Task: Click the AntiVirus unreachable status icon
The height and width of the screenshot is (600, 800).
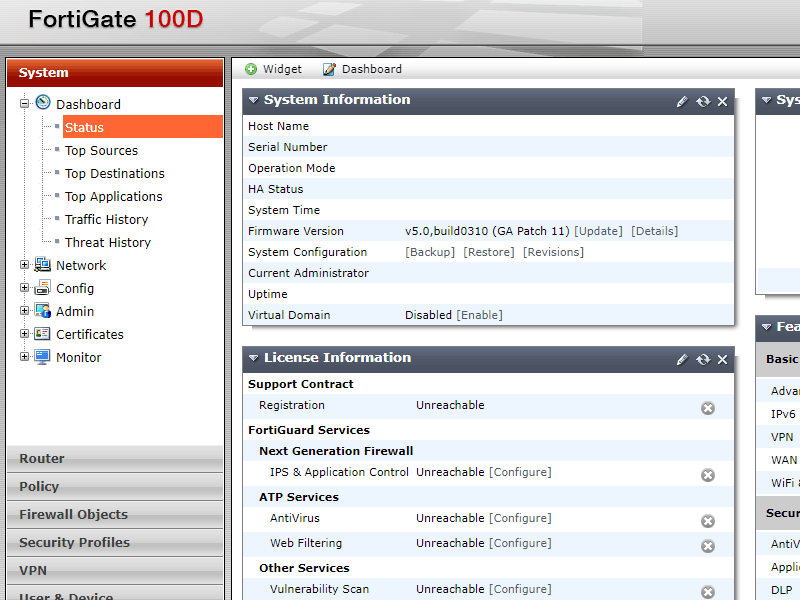Action: [x=707, y=521]
